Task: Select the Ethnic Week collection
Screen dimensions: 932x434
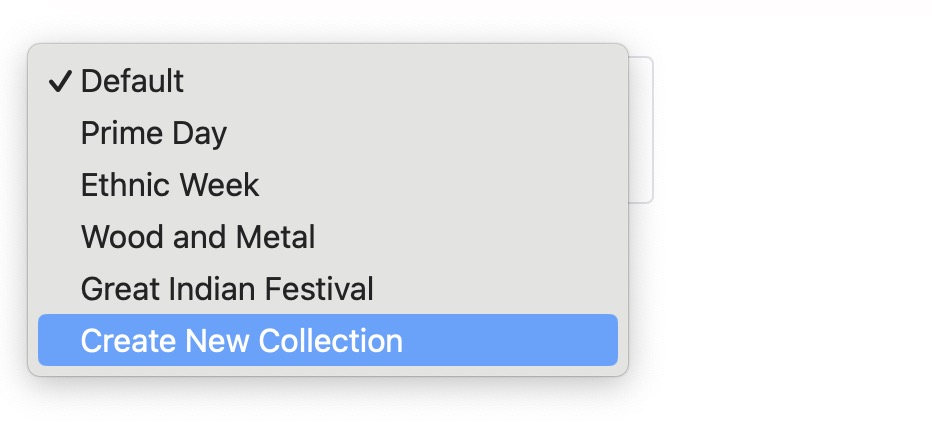Action: click(170, 185)
